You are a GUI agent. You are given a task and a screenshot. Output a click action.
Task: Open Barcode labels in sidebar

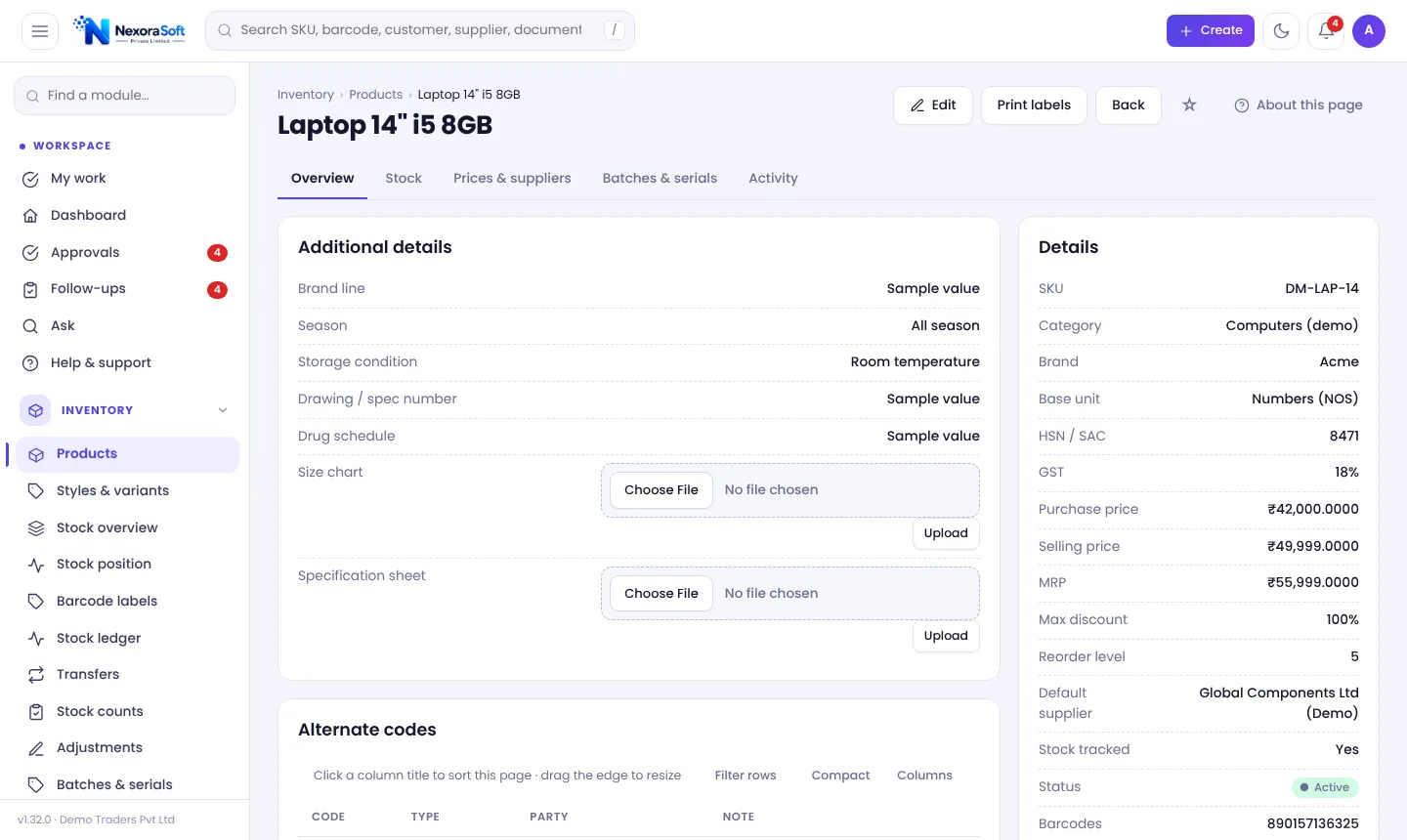(x=127, y=602)
